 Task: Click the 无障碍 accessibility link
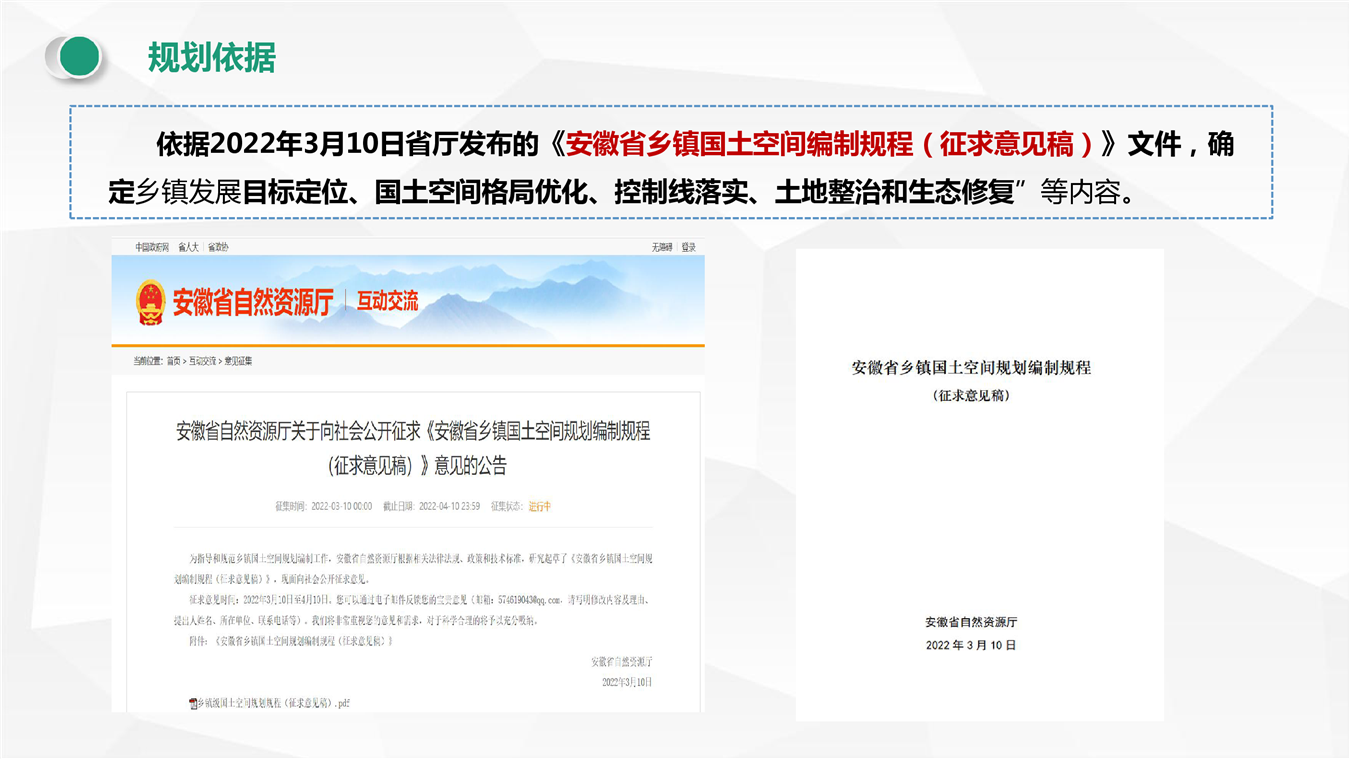click(x=662, y=247)
